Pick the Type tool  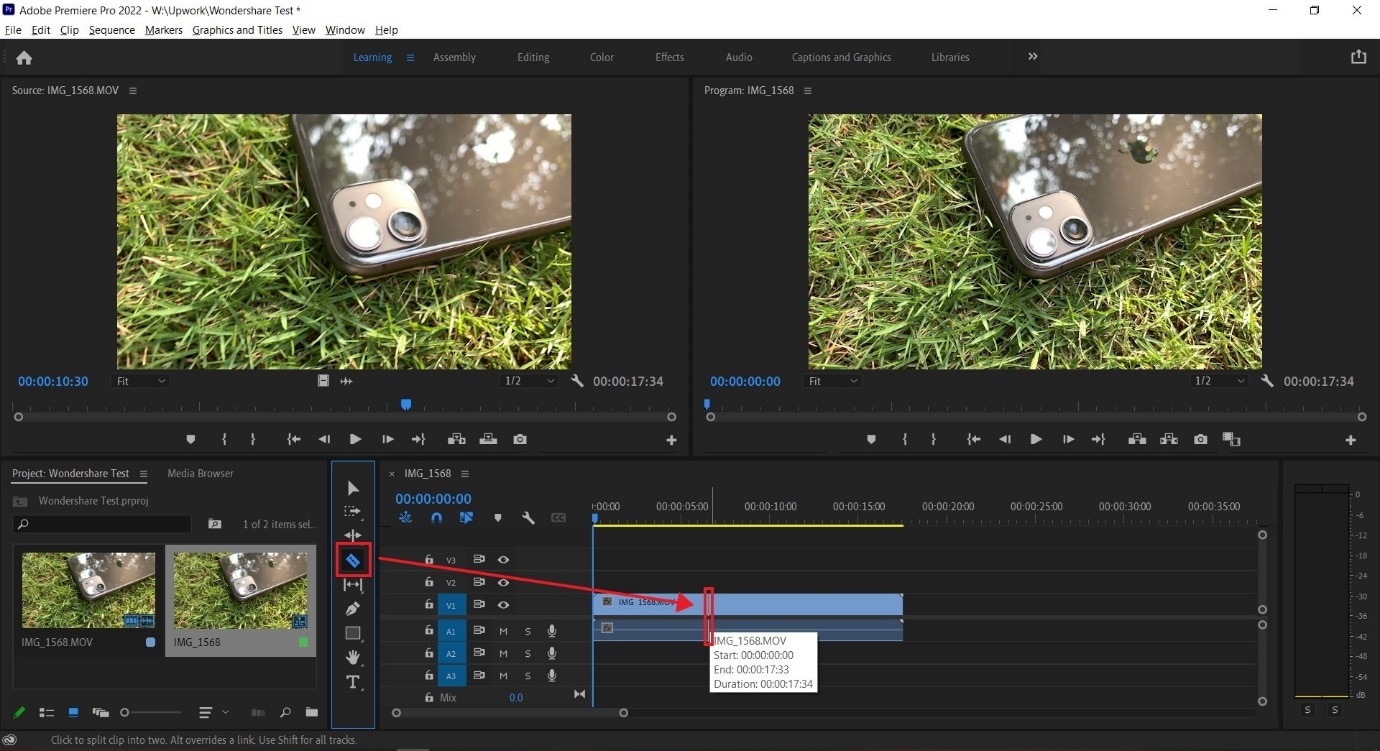point(353,682)
